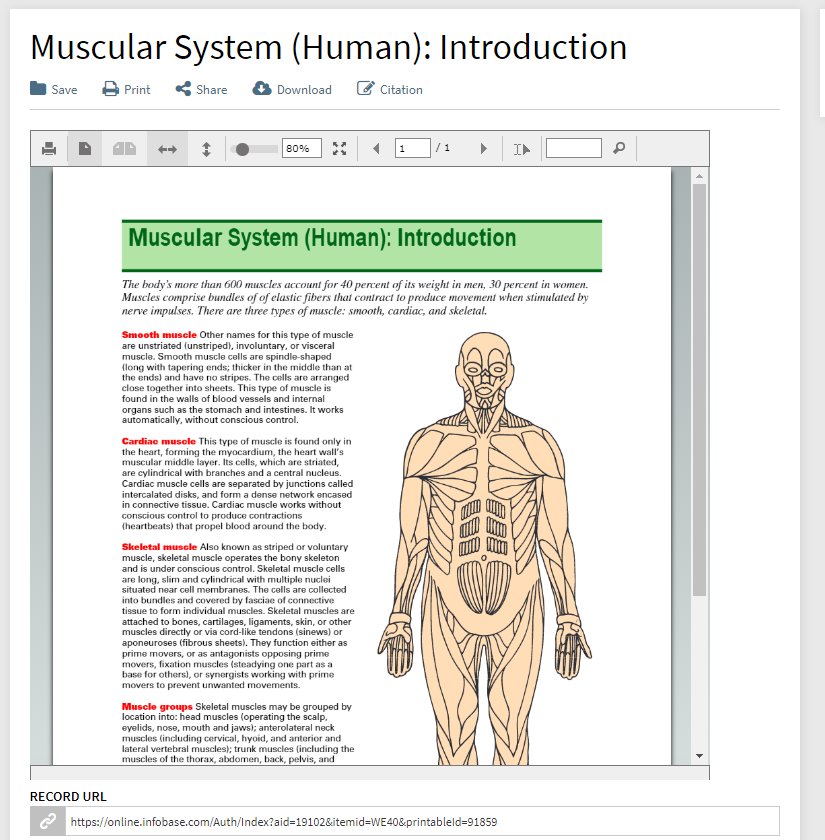Click the search magnifier icon
The width and height of the screenshot is (825, 840).
619,148
